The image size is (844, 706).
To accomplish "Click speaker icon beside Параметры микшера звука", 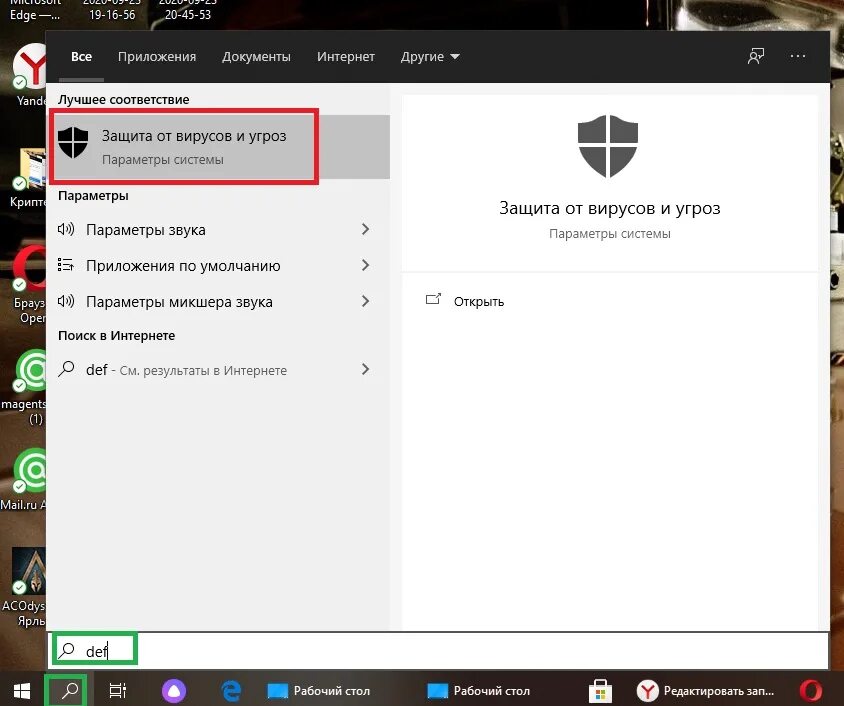I will tap(66, 301).
